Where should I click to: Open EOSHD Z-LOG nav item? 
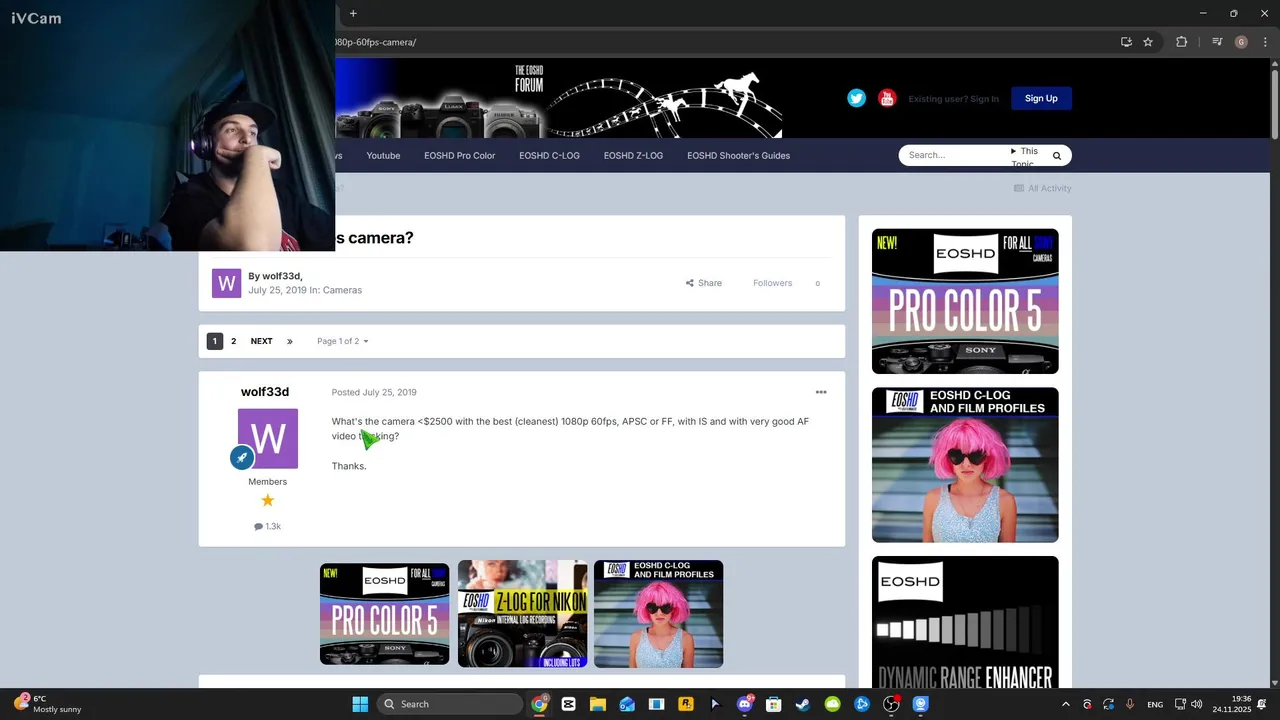point(633,155)
